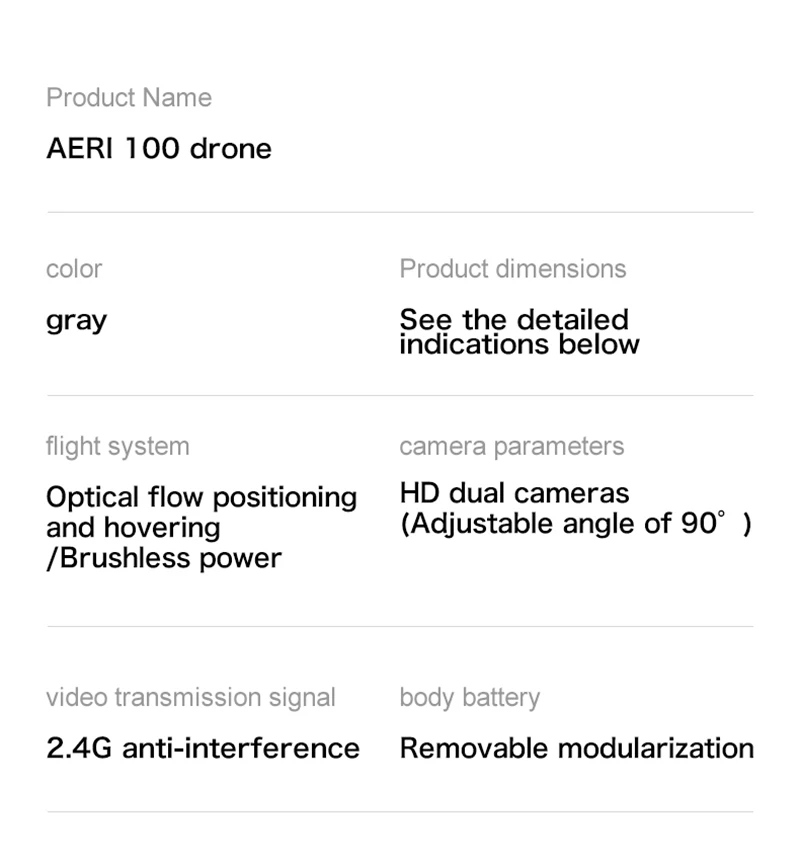Click Adjustable angle of 90° text

576,523
